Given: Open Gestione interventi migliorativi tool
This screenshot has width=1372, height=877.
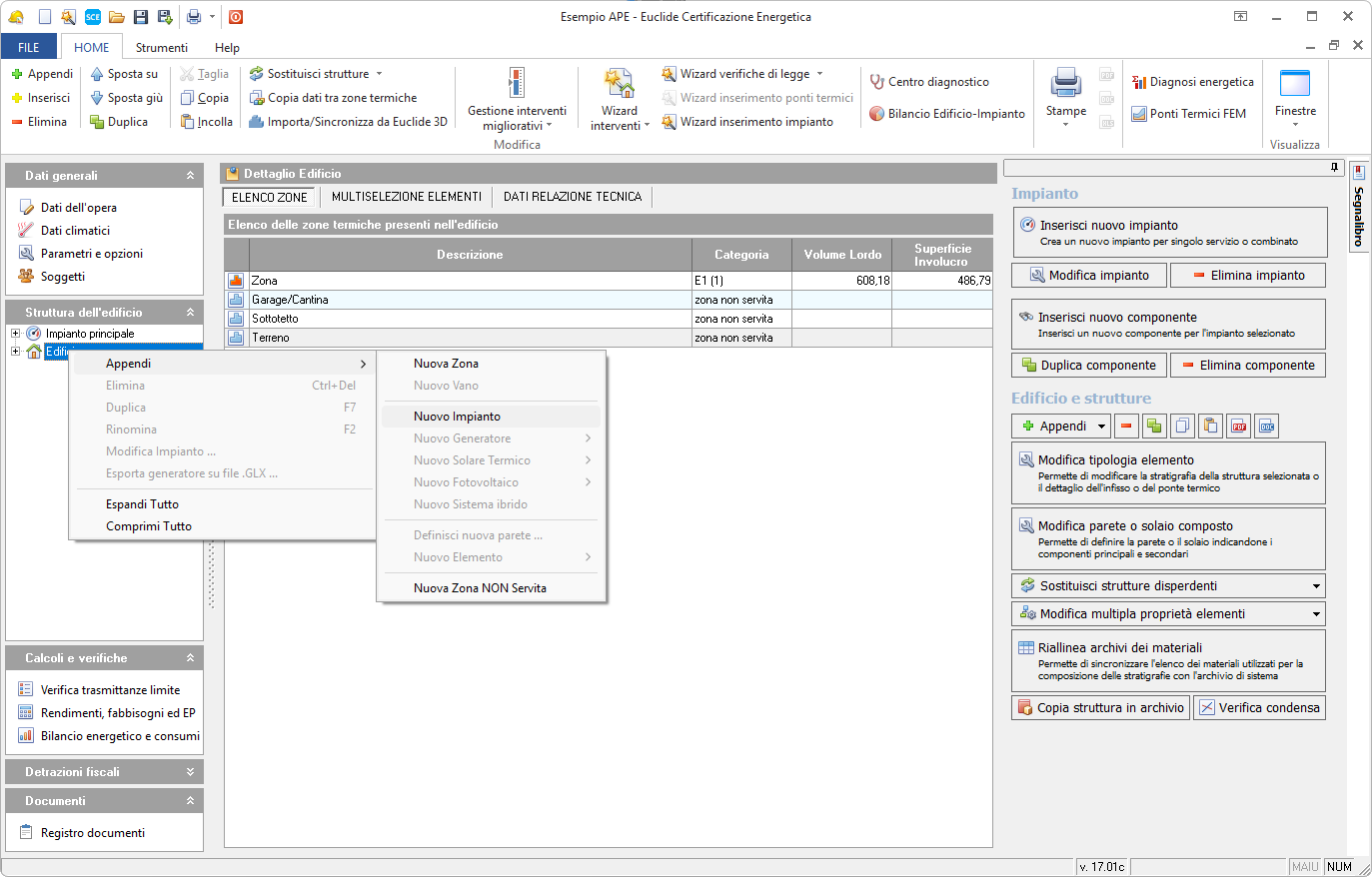Looking at the screenshot, I should coord(516,84).
